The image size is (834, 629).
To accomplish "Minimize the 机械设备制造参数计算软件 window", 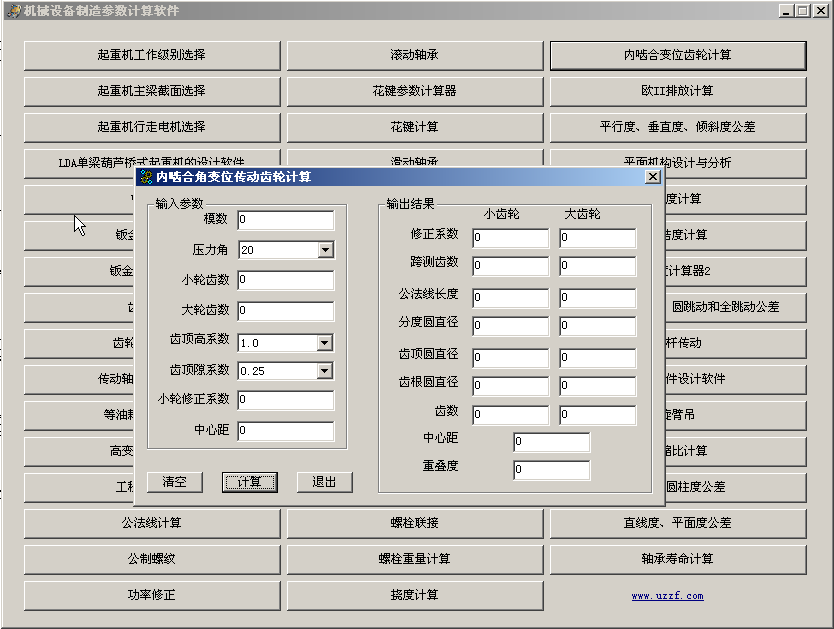I will 786,11.
